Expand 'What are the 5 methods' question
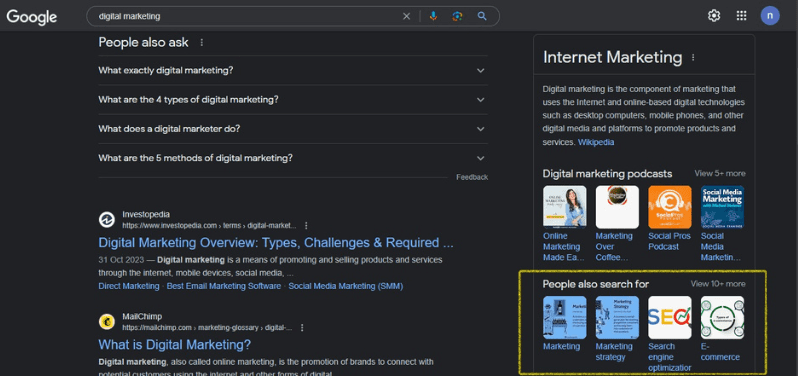 [x=293, y=158]
